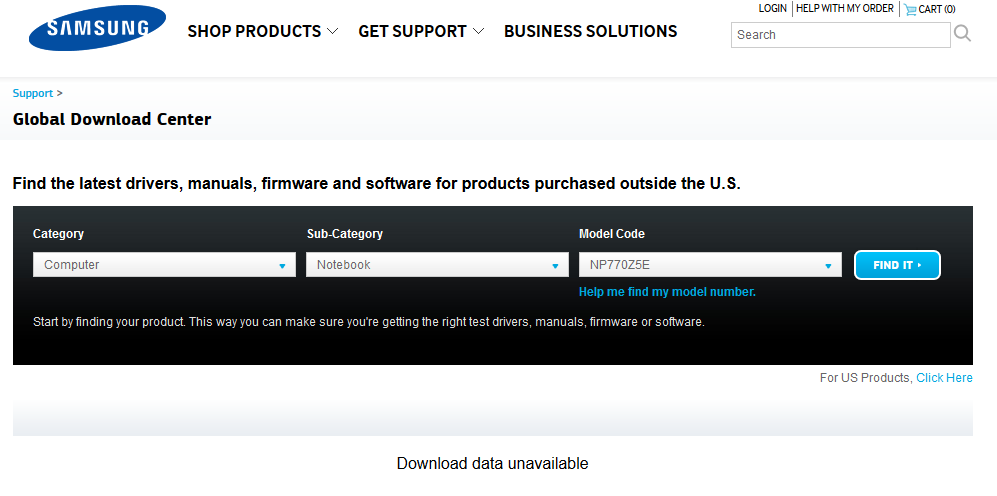Click the Find It button
997x496 pixels.
pos(897,265)
